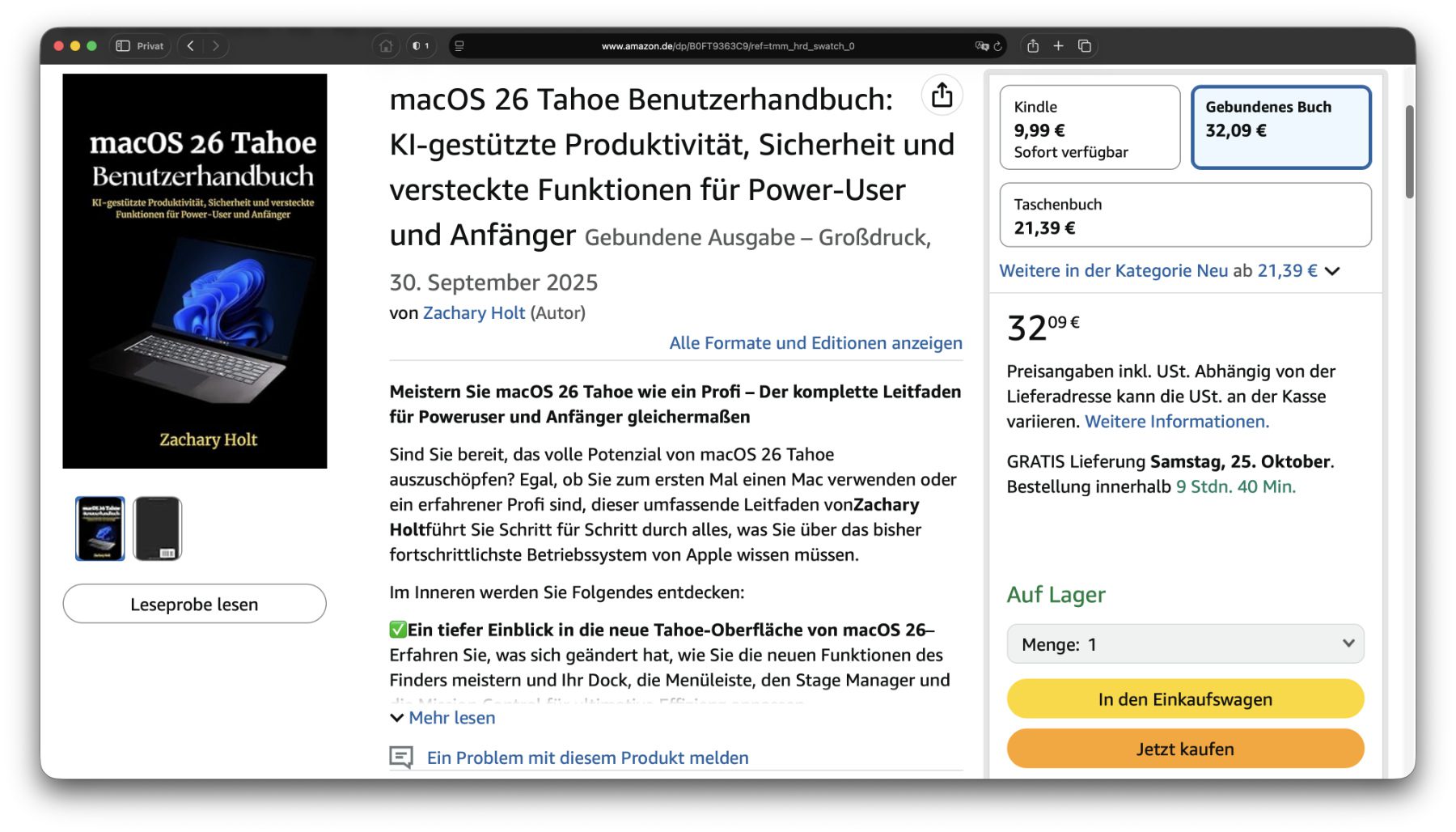This screenshot has height=832, width=1456.
Task: Click the share icon beside book title
Action: [942, 96]
